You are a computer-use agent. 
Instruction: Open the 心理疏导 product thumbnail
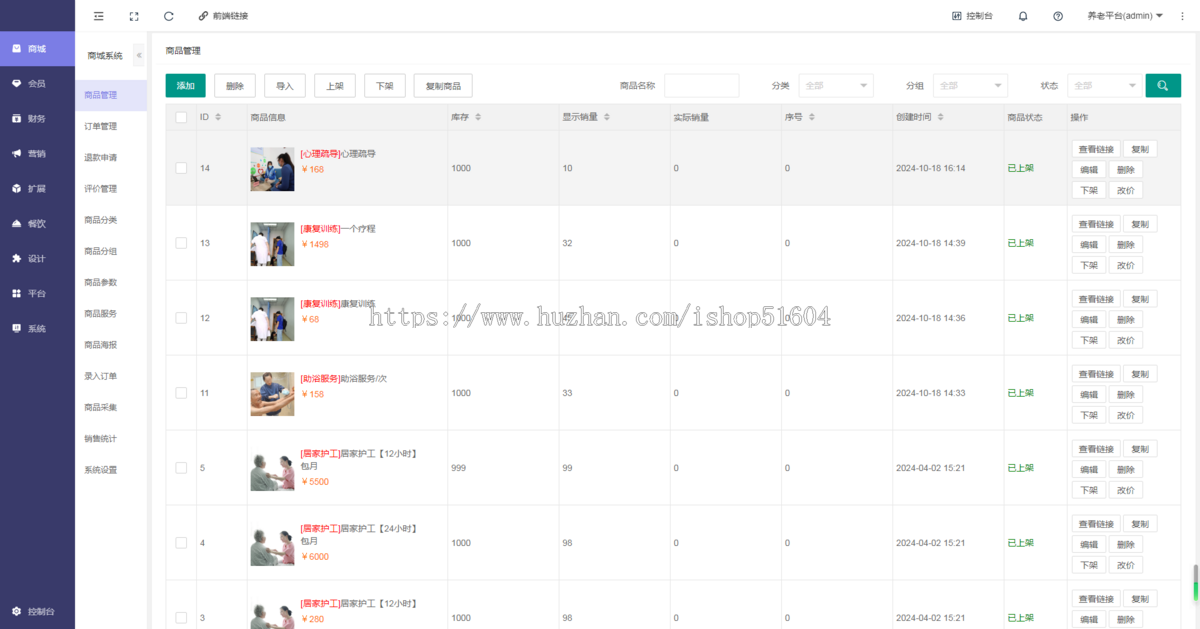tap(272, 168)
